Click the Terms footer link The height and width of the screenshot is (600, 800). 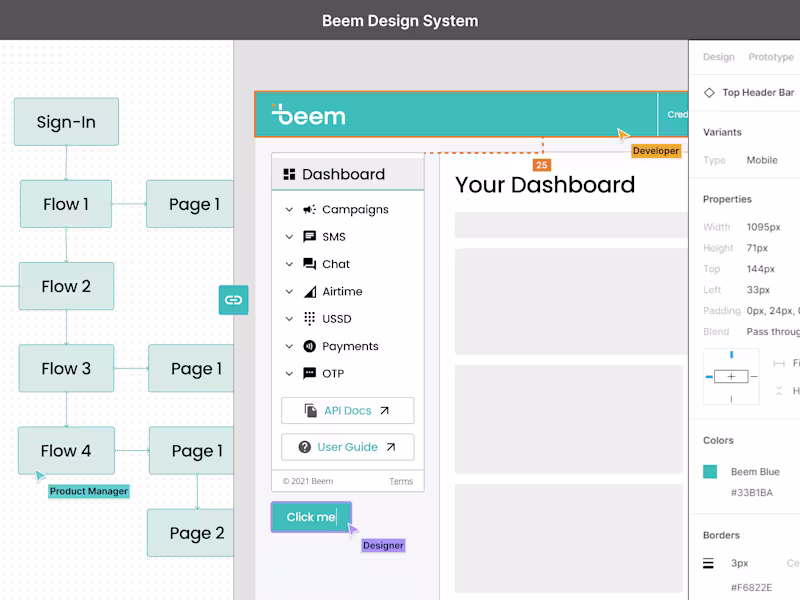(x=400, y=481)
